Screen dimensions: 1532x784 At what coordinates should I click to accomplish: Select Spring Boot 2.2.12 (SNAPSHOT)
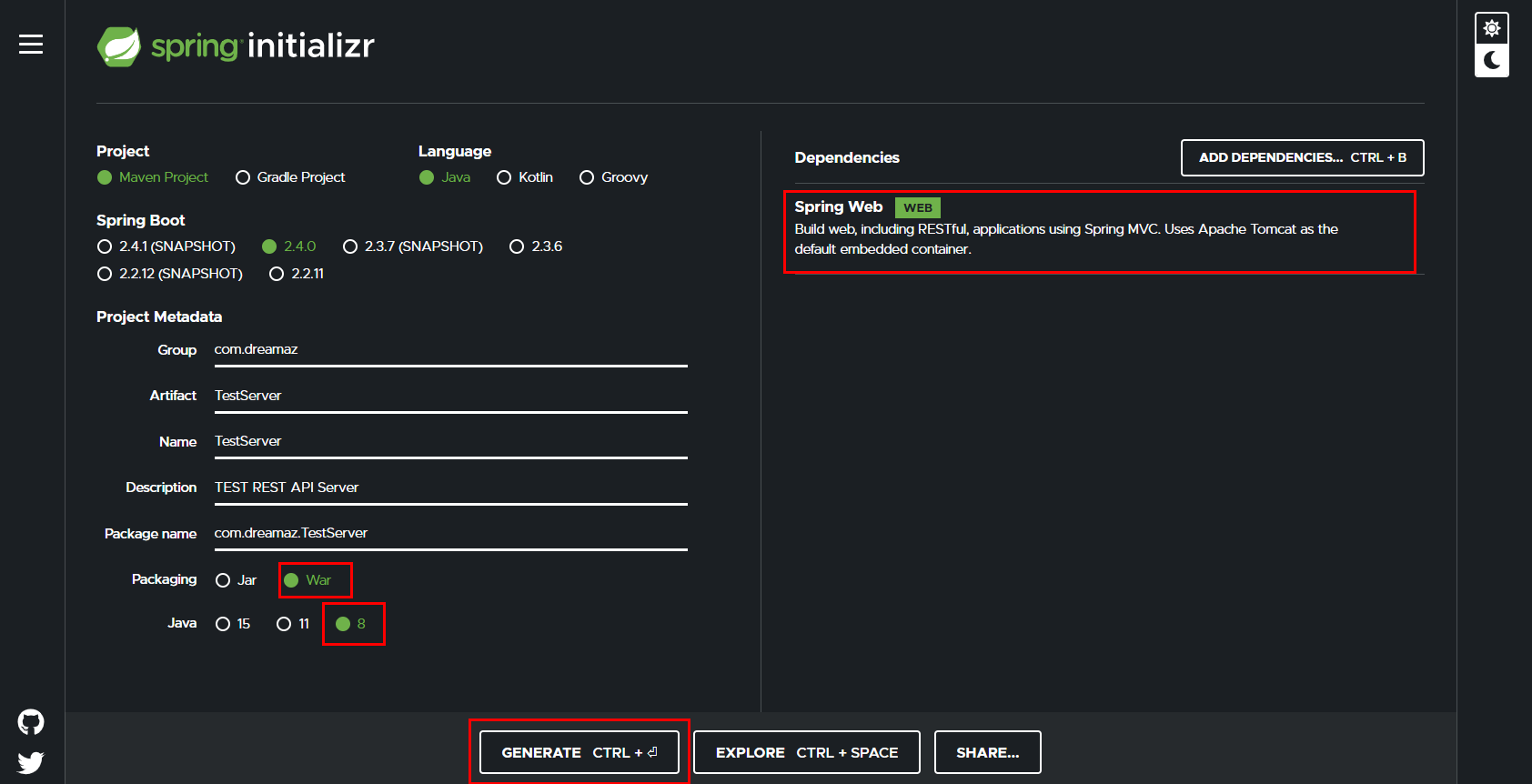(x=170, y=274)
